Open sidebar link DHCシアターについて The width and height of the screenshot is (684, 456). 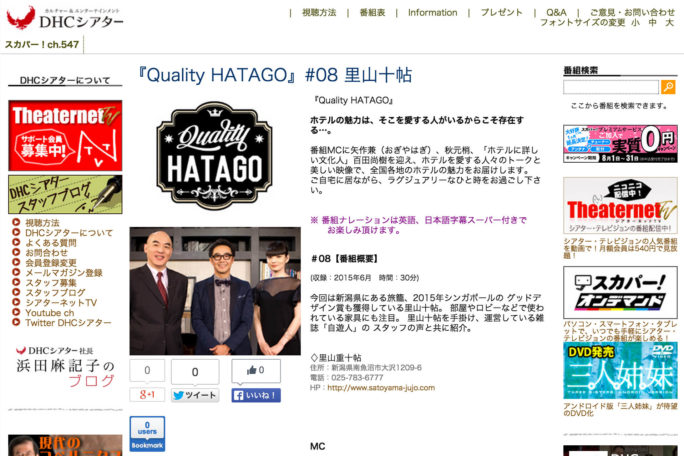69,233
